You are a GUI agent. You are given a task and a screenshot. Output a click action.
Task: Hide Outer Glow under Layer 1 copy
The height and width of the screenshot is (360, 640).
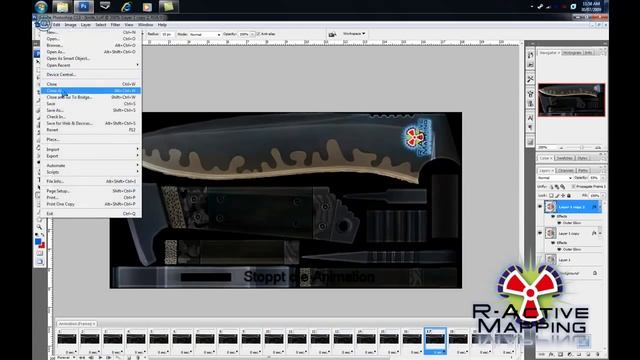click(x=560, y=249)
